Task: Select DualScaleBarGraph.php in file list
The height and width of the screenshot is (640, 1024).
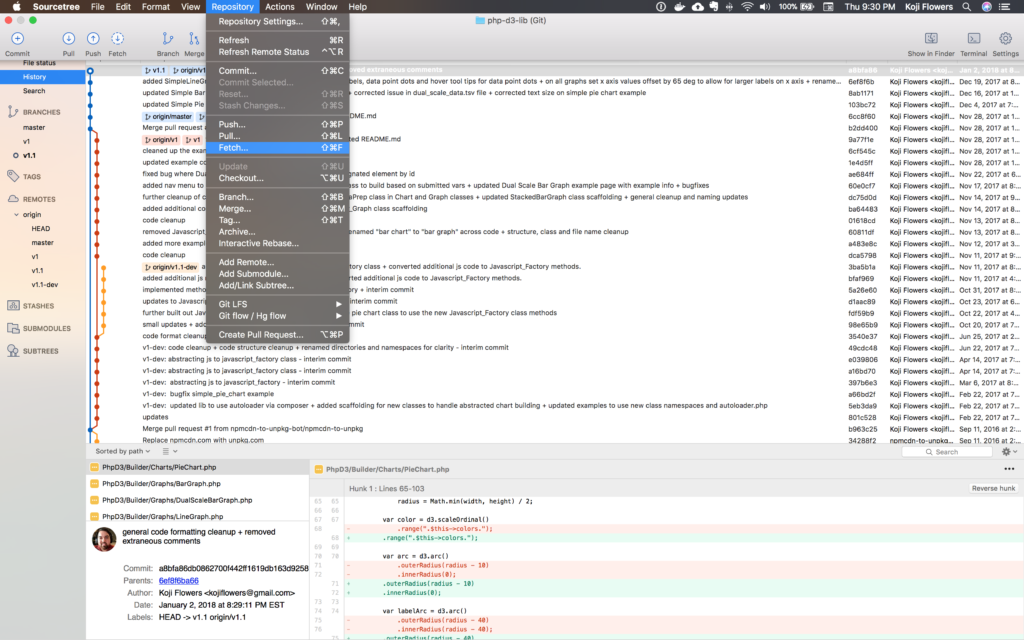Action: [x=198, y=500]
